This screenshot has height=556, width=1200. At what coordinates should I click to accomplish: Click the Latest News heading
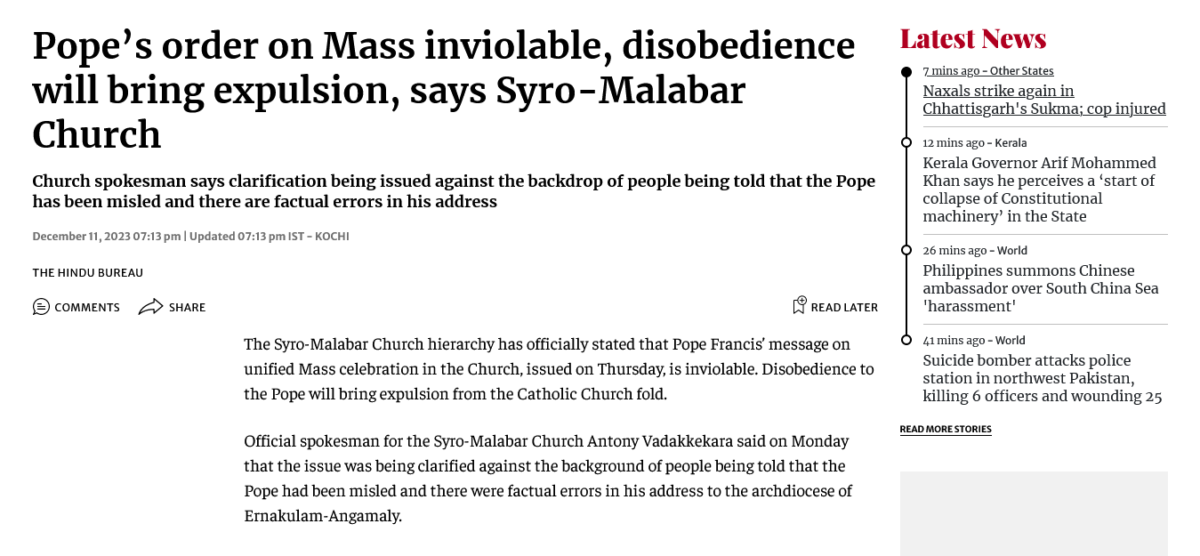point(972,39)
